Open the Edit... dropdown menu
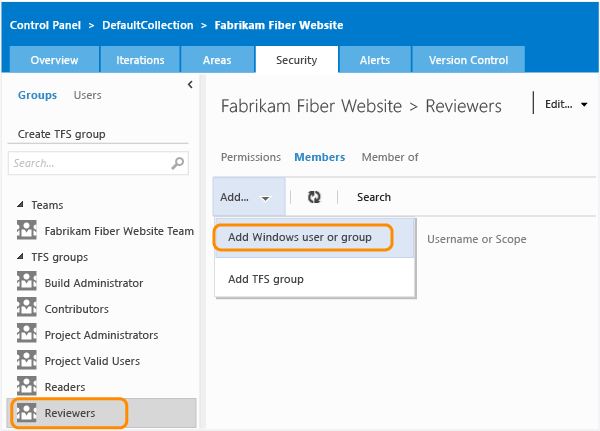The width and height of the screenshot is (600, 431). pyautogui.click(x=566, y=104)
